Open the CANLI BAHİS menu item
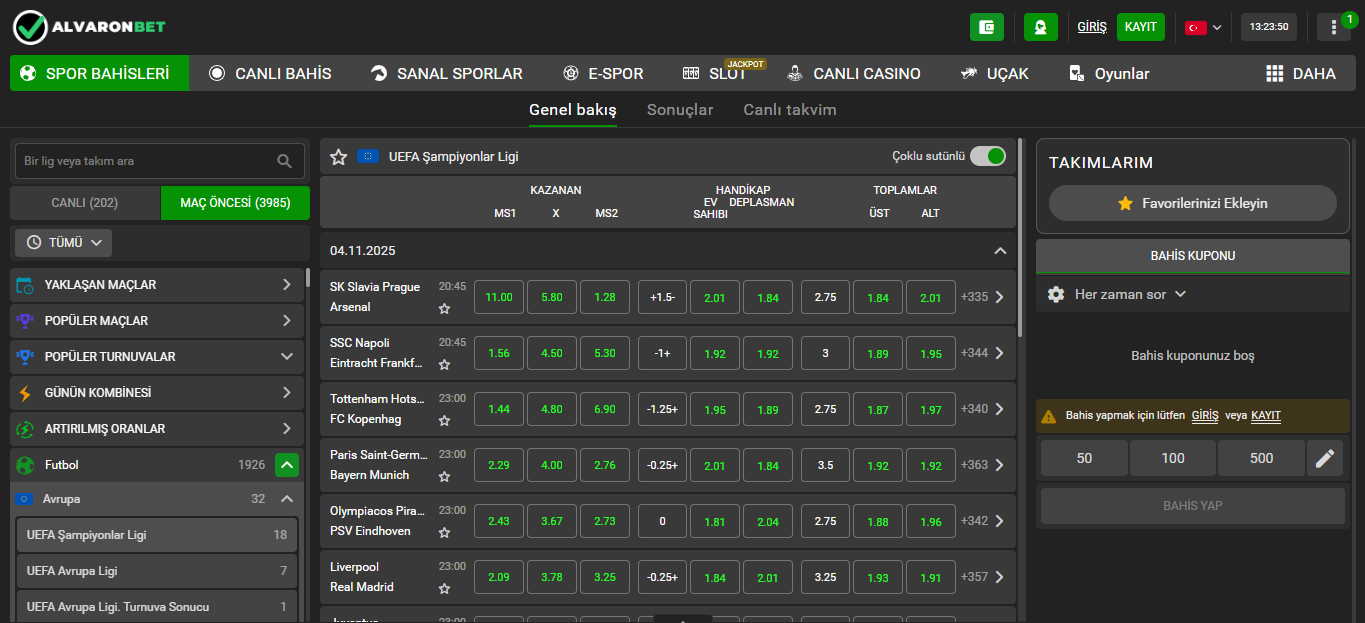Image resolution: width=1365 pixels, height=623 pixels. click(270, 73)
